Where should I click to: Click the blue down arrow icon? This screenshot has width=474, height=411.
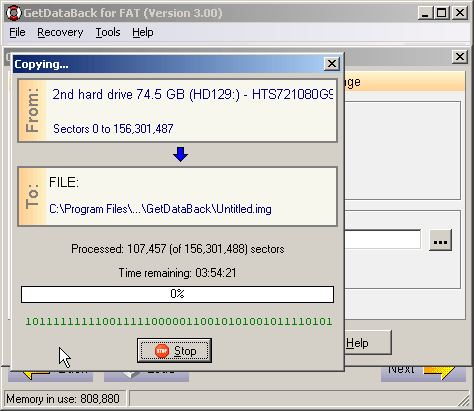(x=180, y=154)
